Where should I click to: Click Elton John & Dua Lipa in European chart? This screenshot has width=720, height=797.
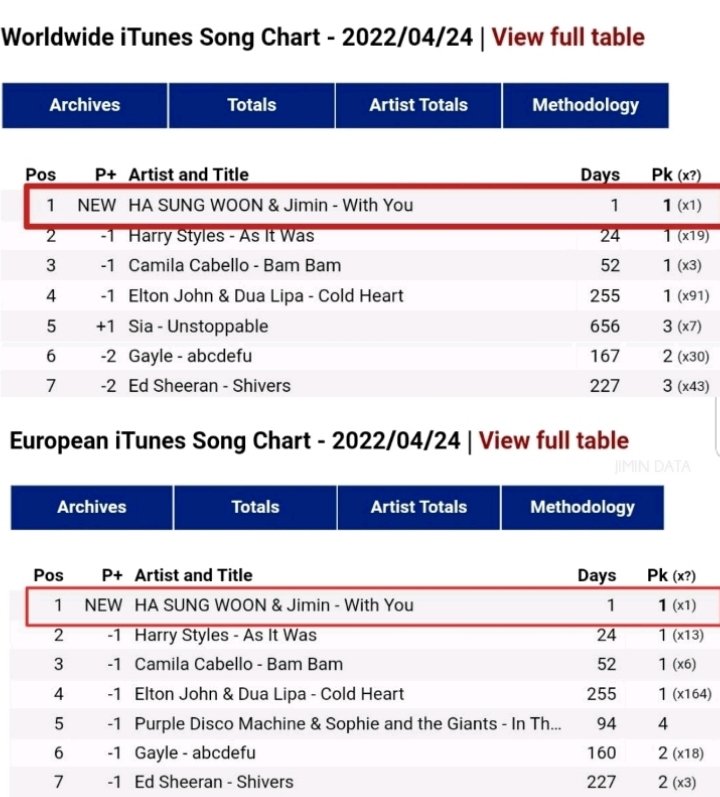[x=269, y=694]
